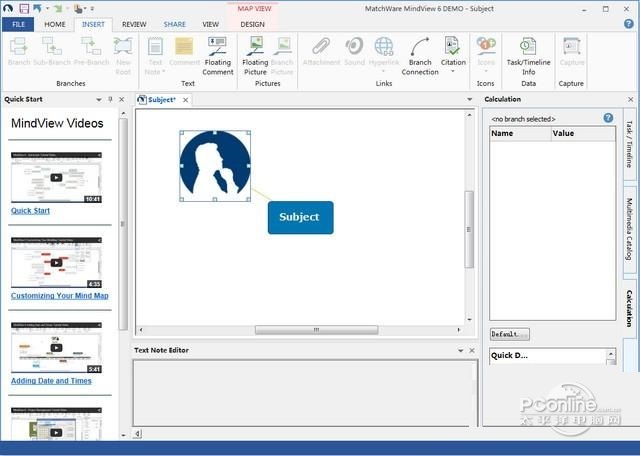This screenshot has width=640, height=456.
Task: Open the Task / Timeline side tab
Action: [629, 144]
